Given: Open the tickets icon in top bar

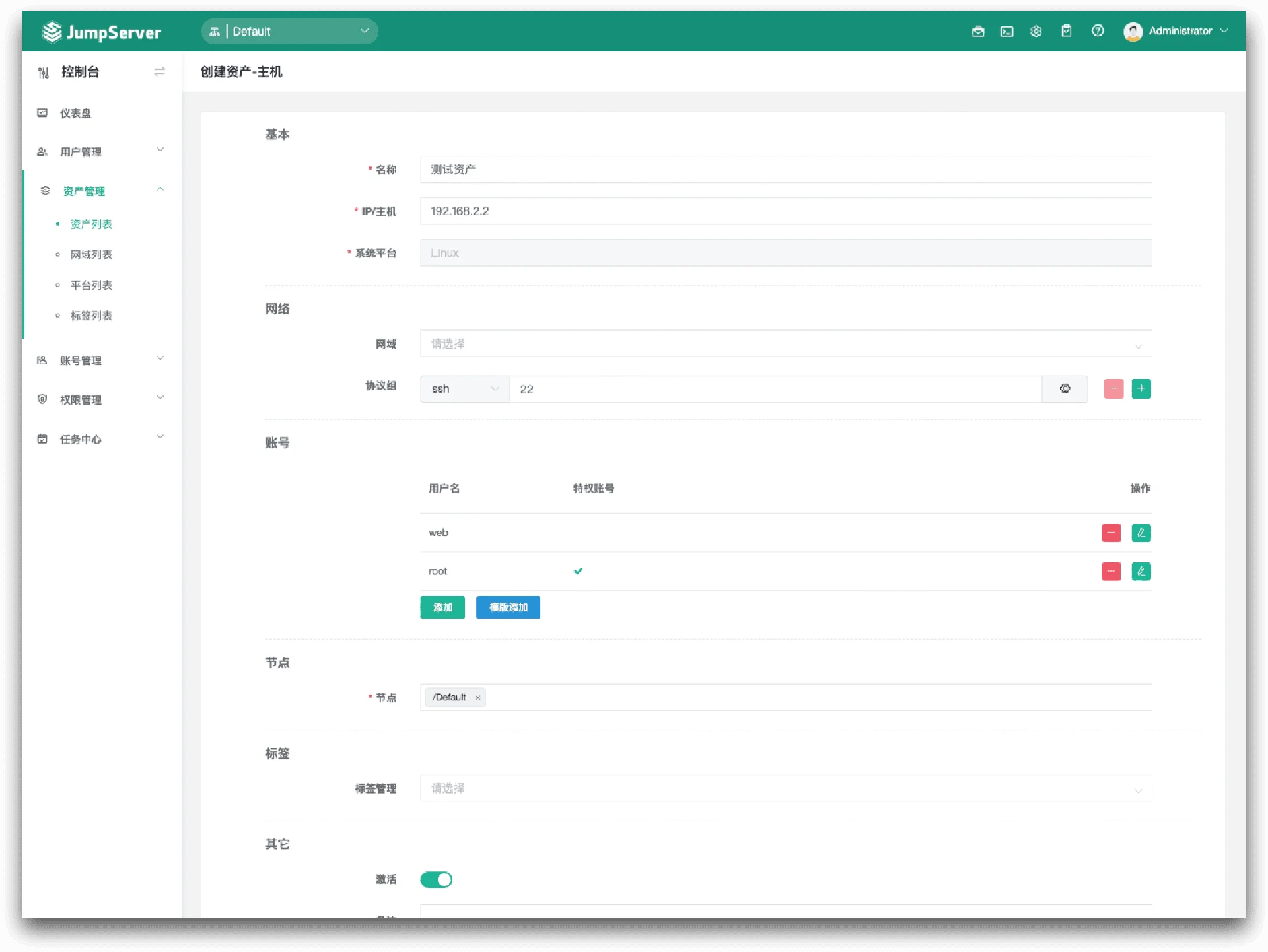Looking at the screenshot, I should [978, 31].
